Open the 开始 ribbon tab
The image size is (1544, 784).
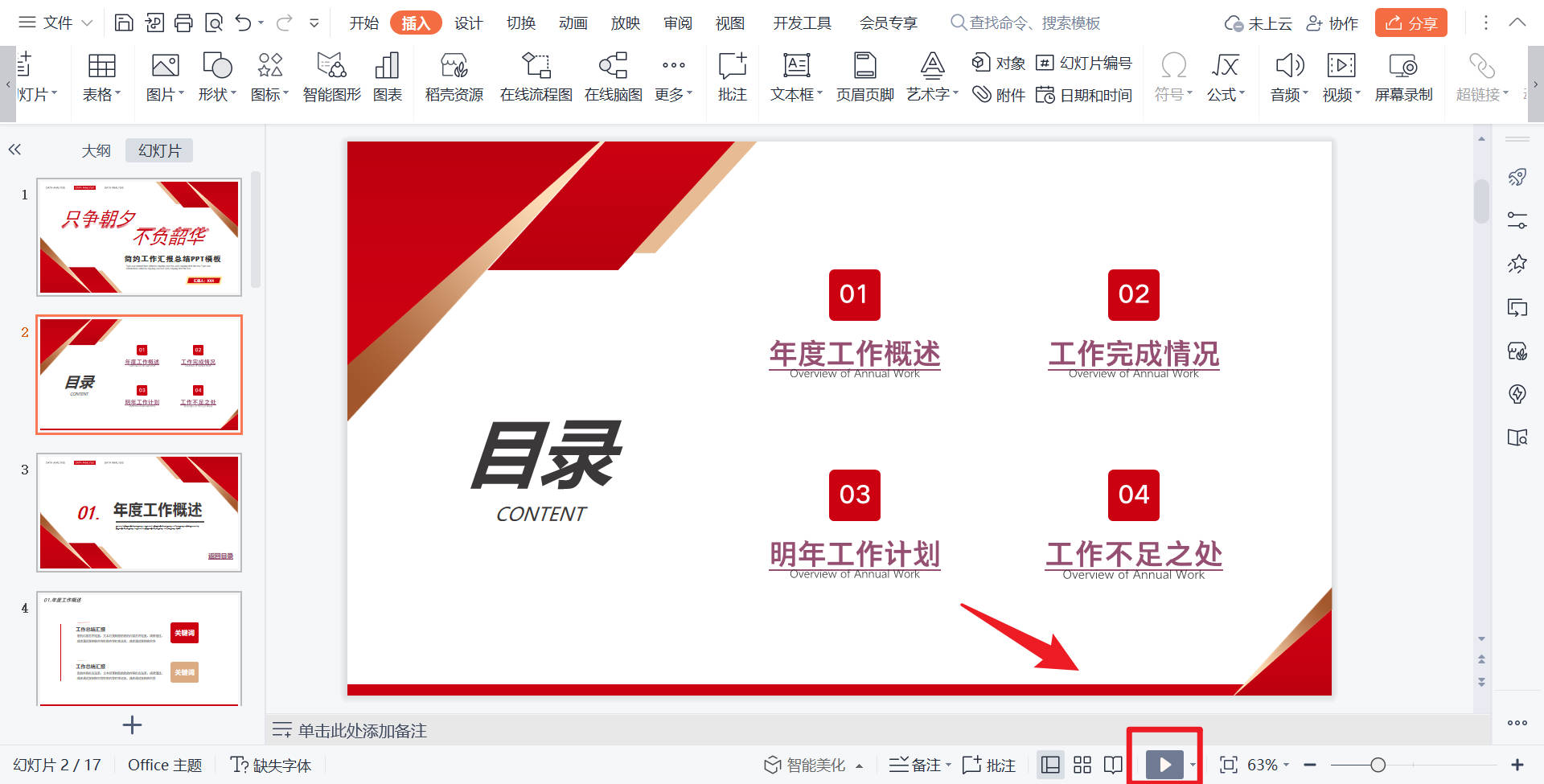point(363,23)
